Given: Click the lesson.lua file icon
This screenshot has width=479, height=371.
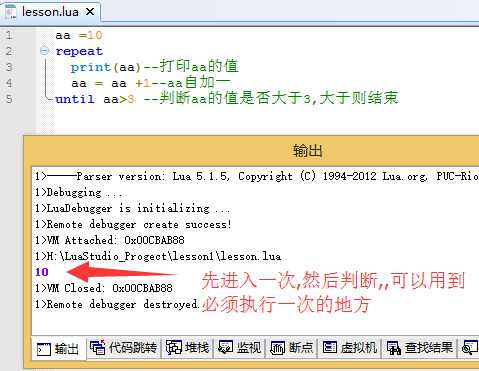Looking at the screenshot, I should (11, 12).
